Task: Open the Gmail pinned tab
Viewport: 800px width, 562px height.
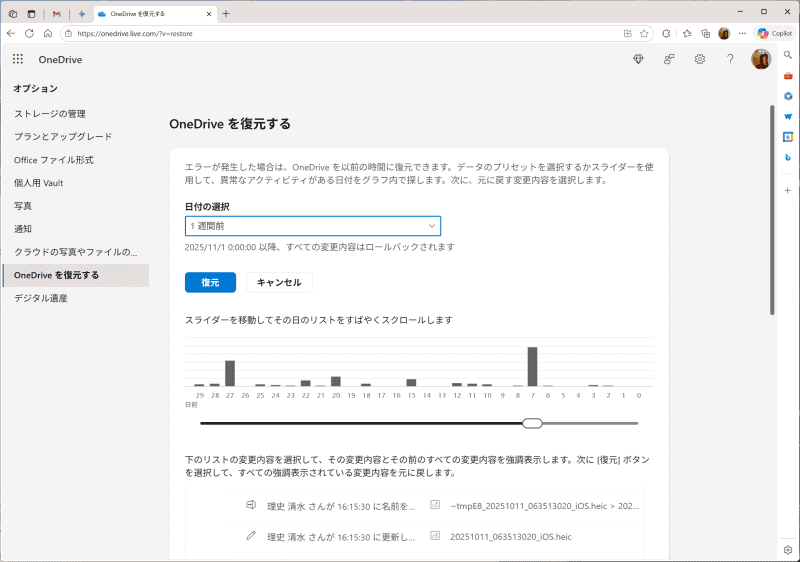Action: click(57, 14)
